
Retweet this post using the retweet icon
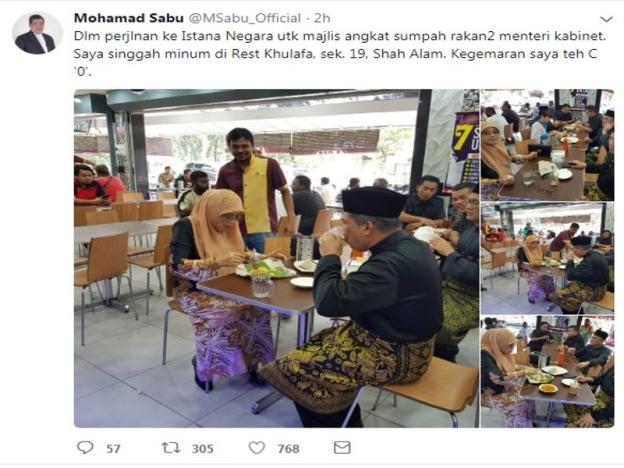coord(171,448)
